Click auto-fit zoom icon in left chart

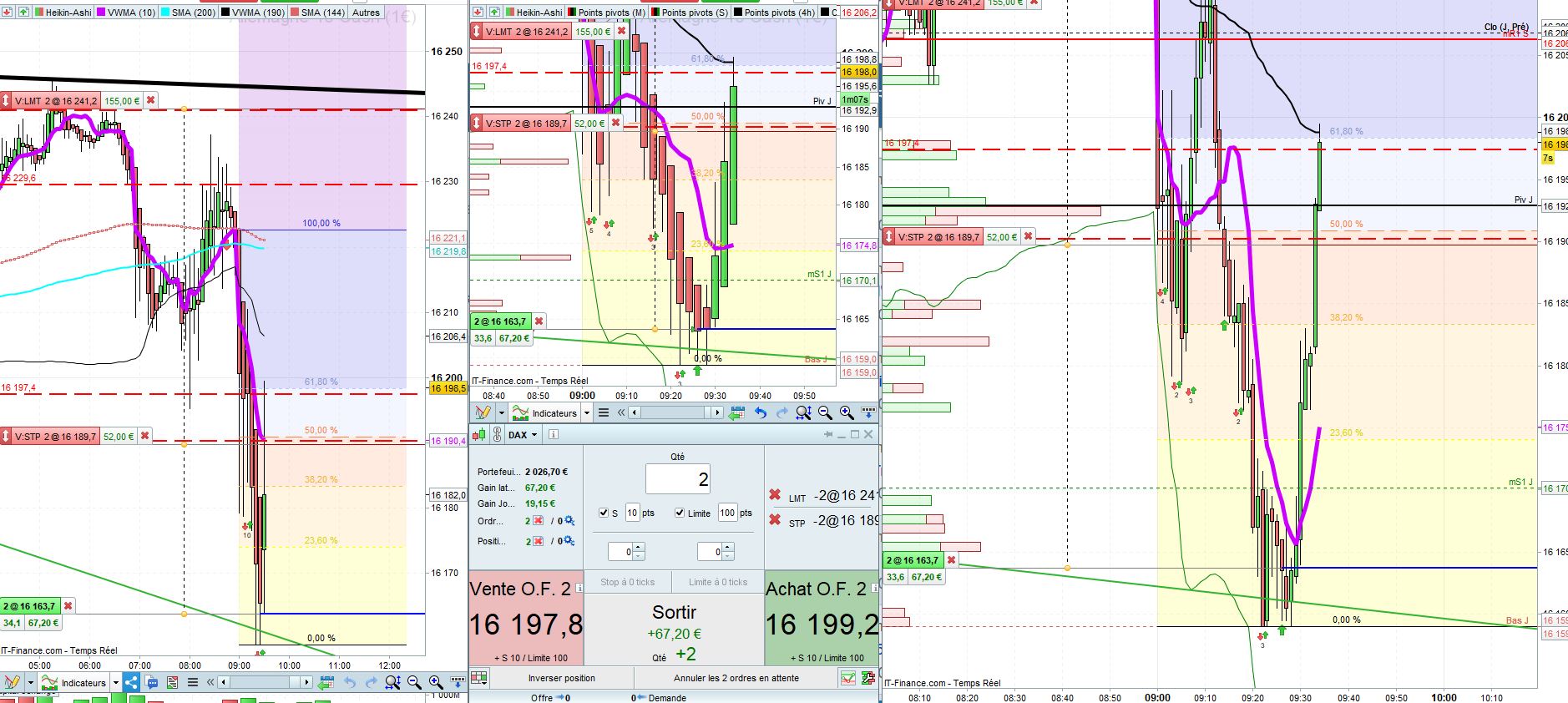point(393,682)
